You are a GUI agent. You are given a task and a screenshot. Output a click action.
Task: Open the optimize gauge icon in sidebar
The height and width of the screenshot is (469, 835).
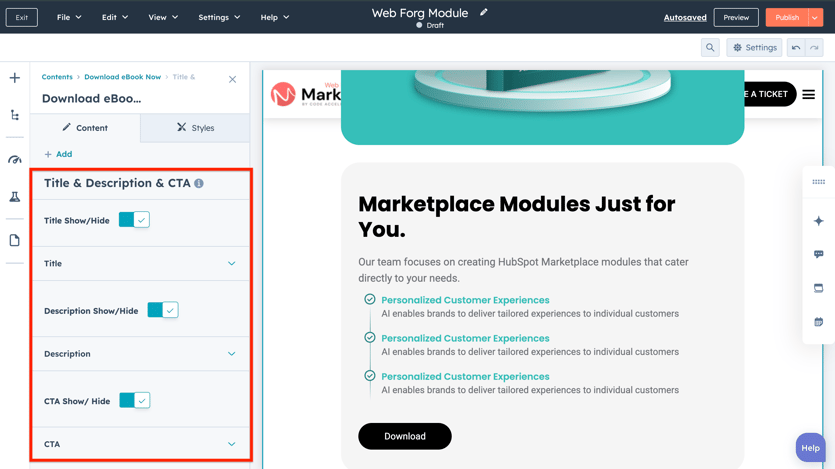tap(15, 160)
